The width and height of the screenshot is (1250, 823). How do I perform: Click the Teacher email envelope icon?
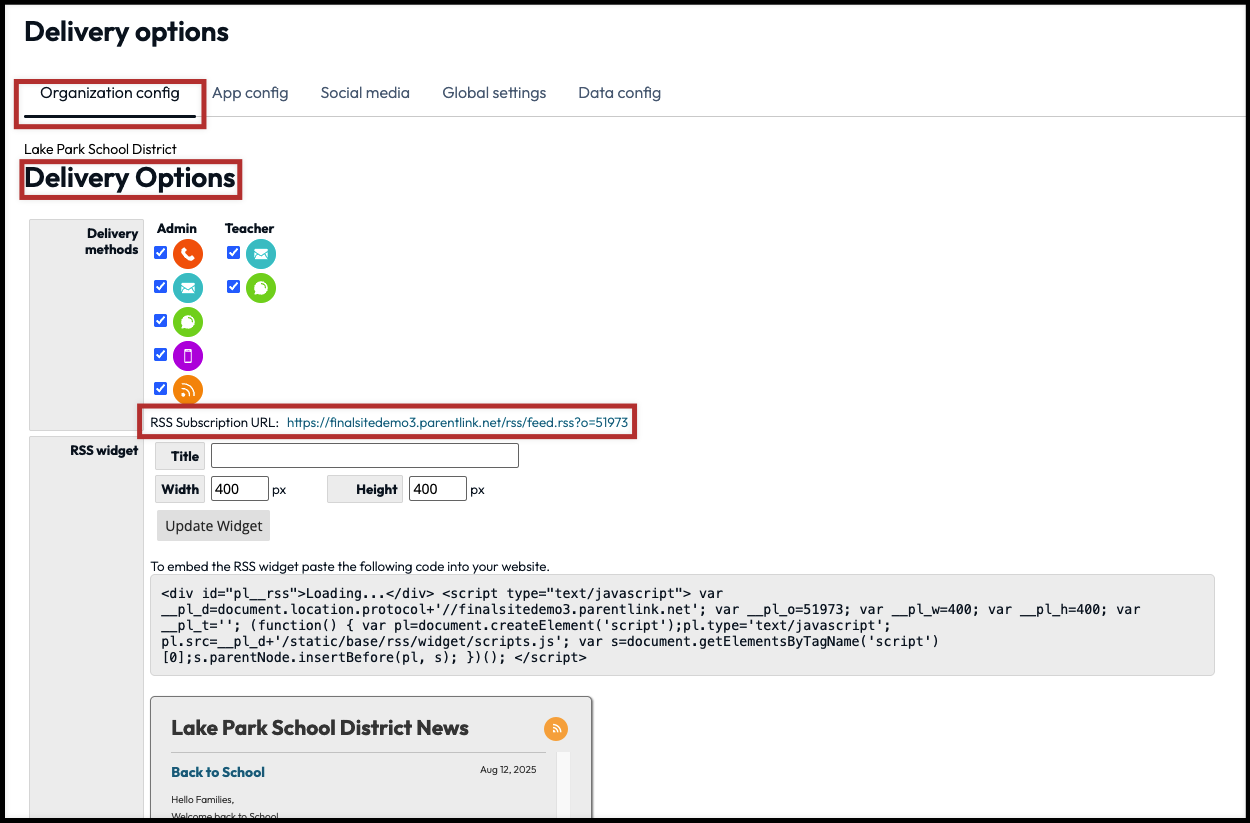point(261,254)
